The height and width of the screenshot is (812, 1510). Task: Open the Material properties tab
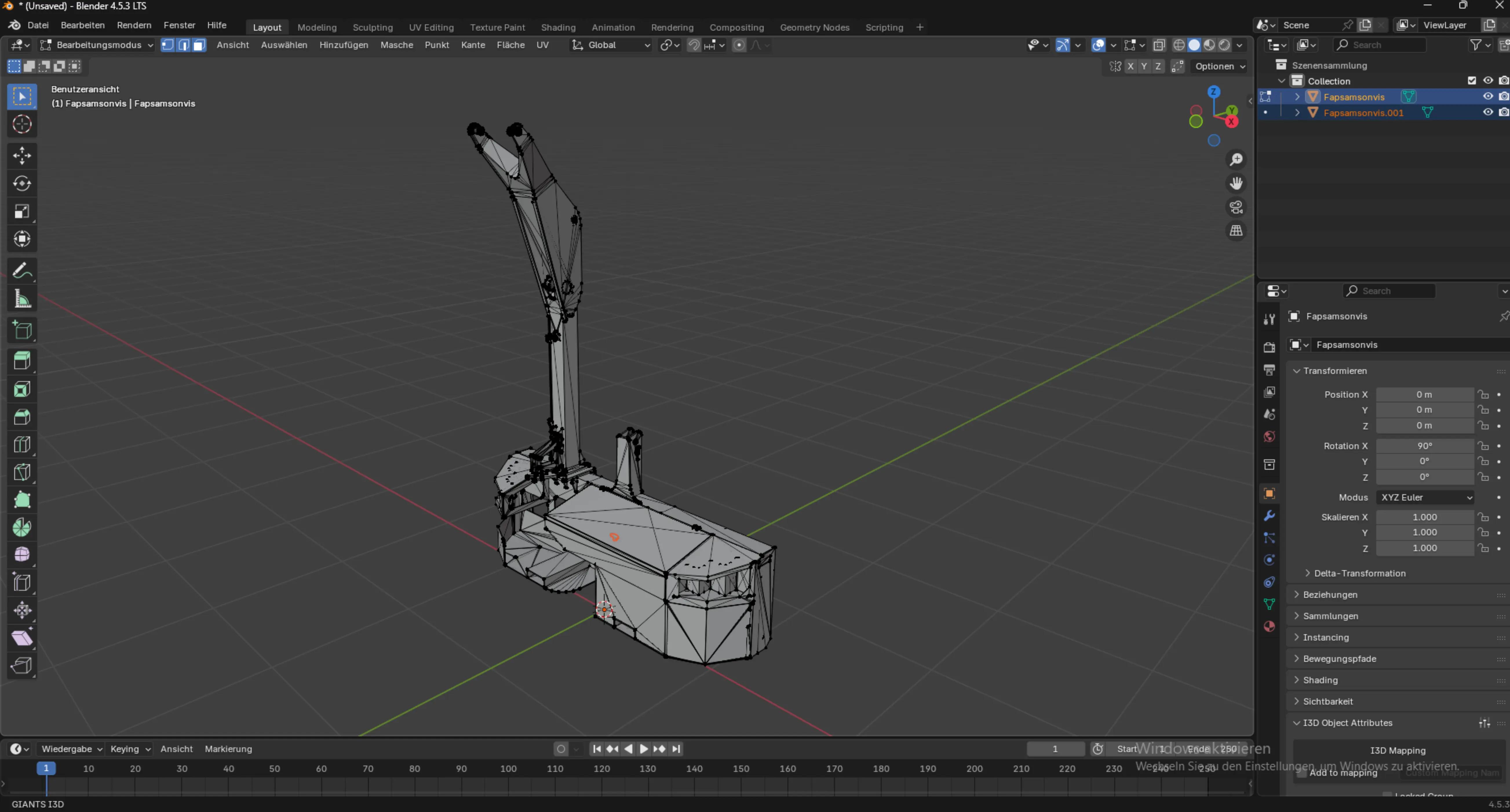click(1269, 626)
